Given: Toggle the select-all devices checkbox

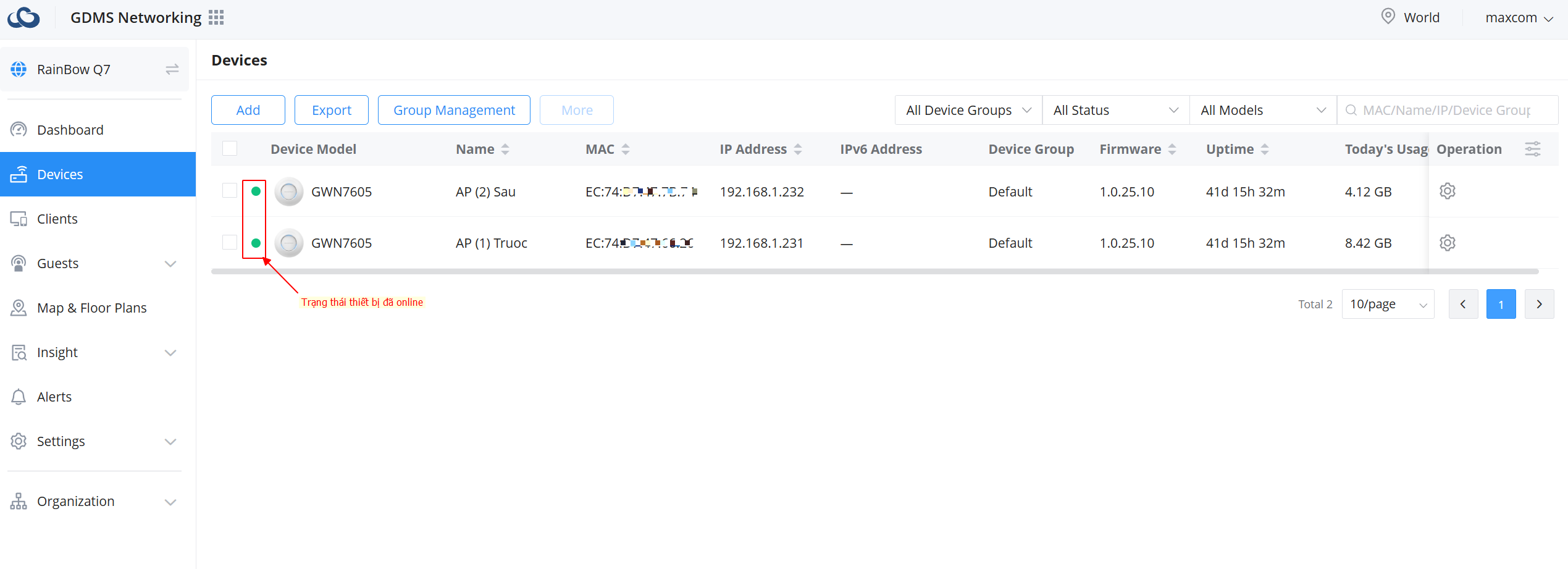Looking at the screenshot, I should click(x=230, y=149).
